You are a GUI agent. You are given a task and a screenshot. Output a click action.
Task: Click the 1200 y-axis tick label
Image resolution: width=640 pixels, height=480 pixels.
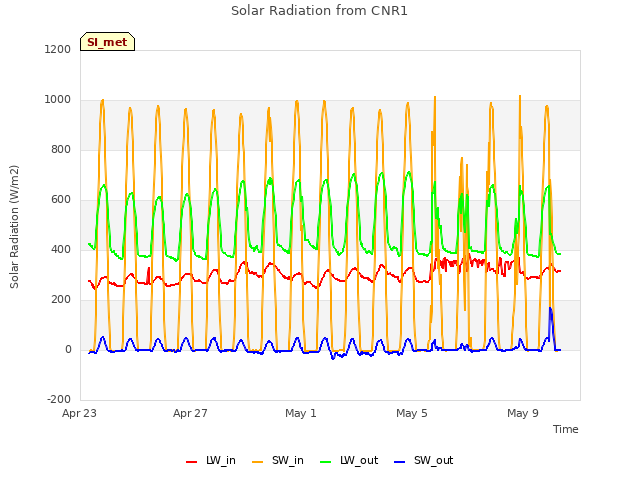[58, 49]
